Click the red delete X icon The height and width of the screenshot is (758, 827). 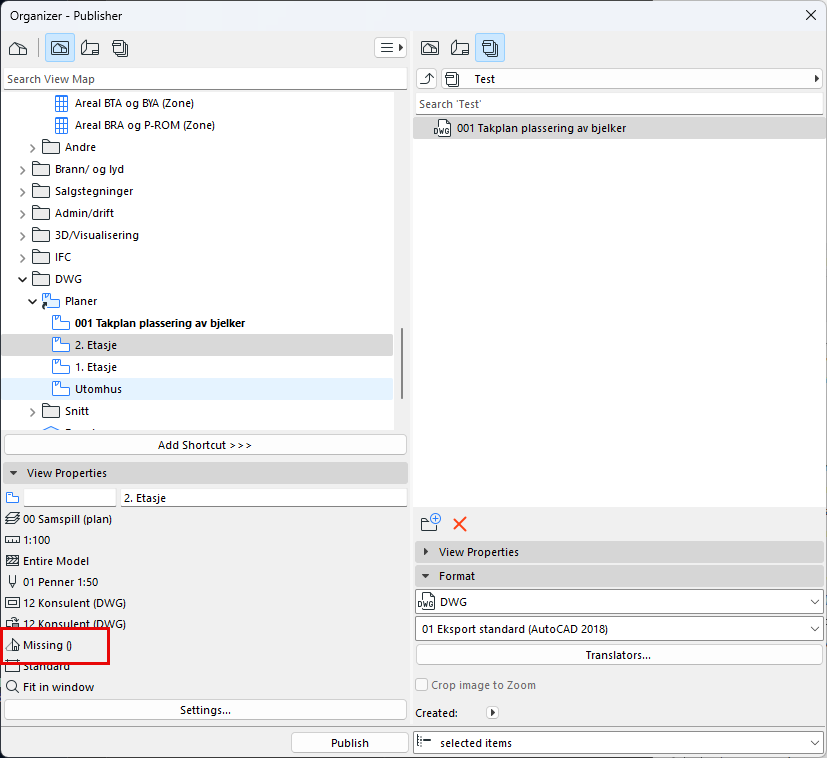point(460,523)
